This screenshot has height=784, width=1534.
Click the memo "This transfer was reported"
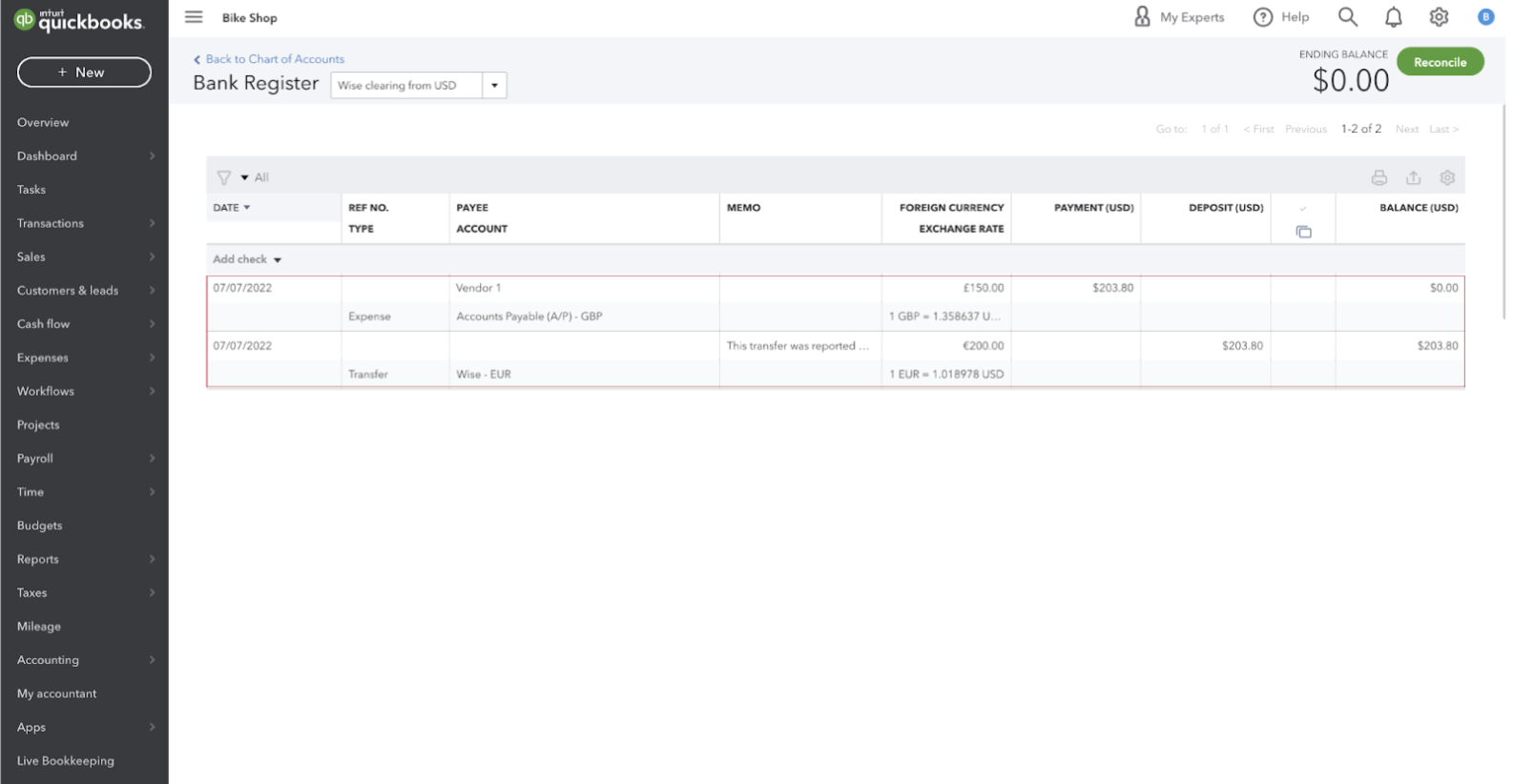(798, 346)
